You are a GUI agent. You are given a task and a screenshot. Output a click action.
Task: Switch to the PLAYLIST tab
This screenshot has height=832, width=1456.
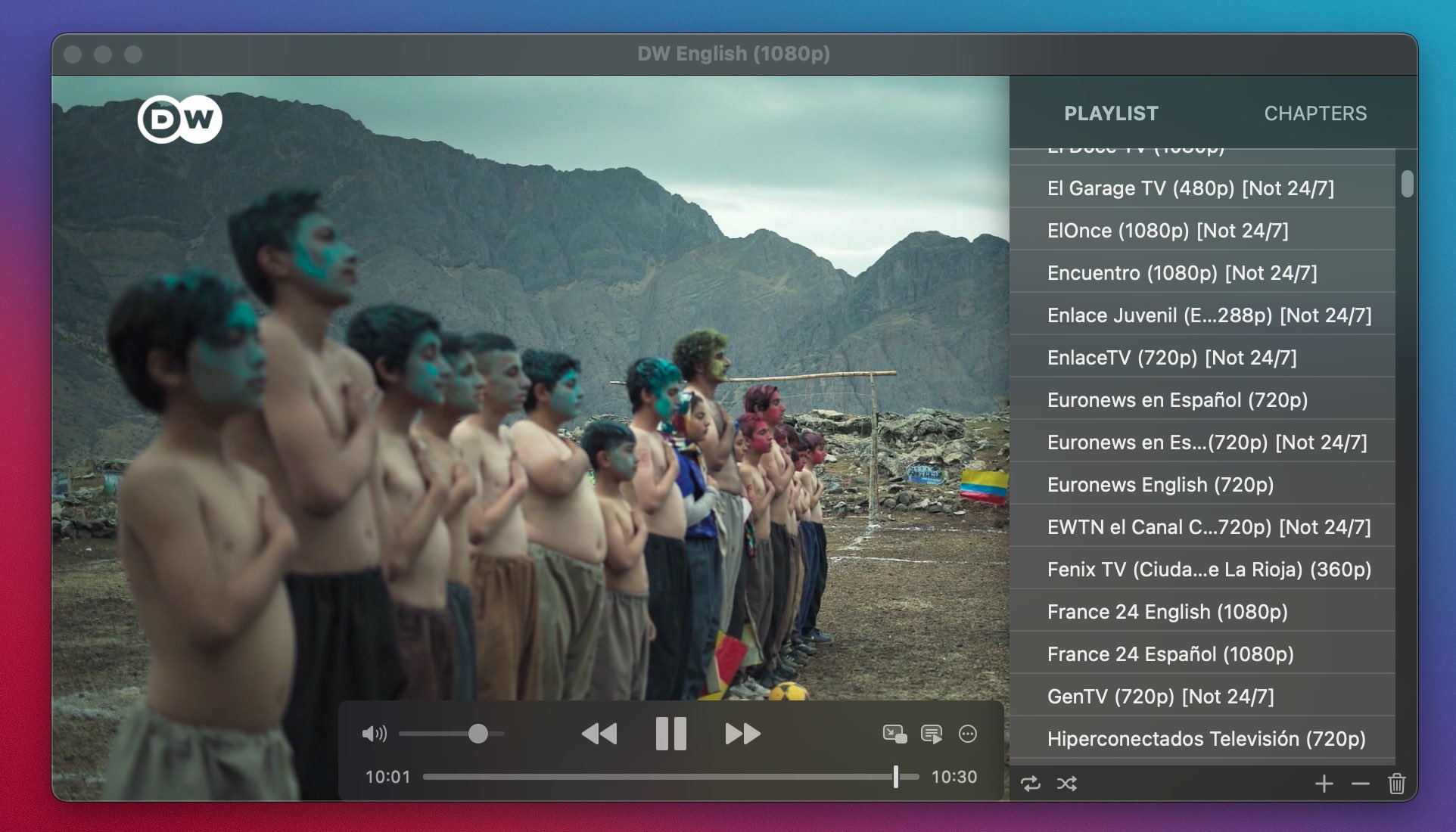(x=1111, y=113)
